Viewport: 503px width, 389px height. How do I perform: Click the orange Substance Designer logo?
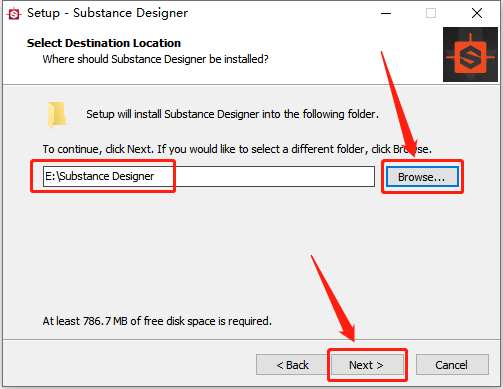470,54
